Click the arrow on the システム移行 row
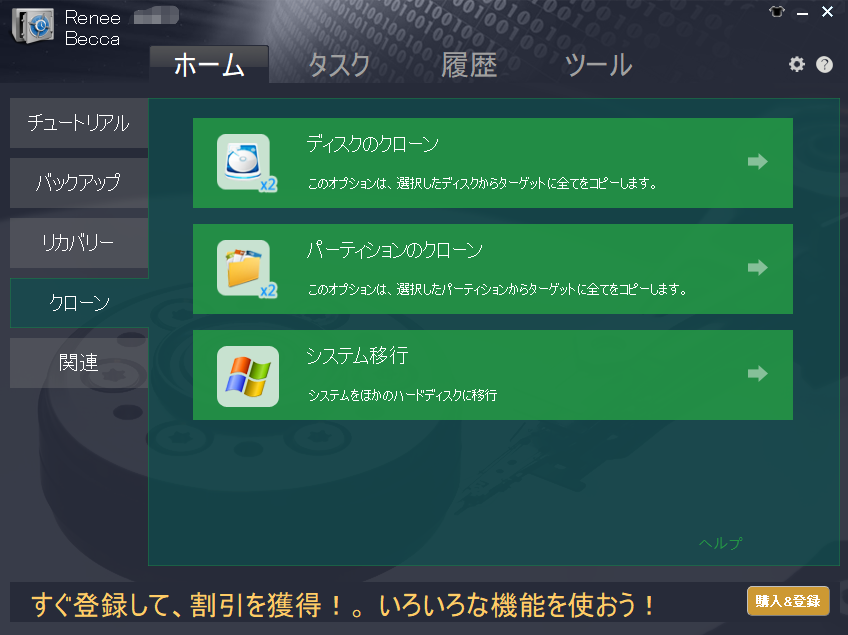Screen dimensions: 848x635 [758, 374]
